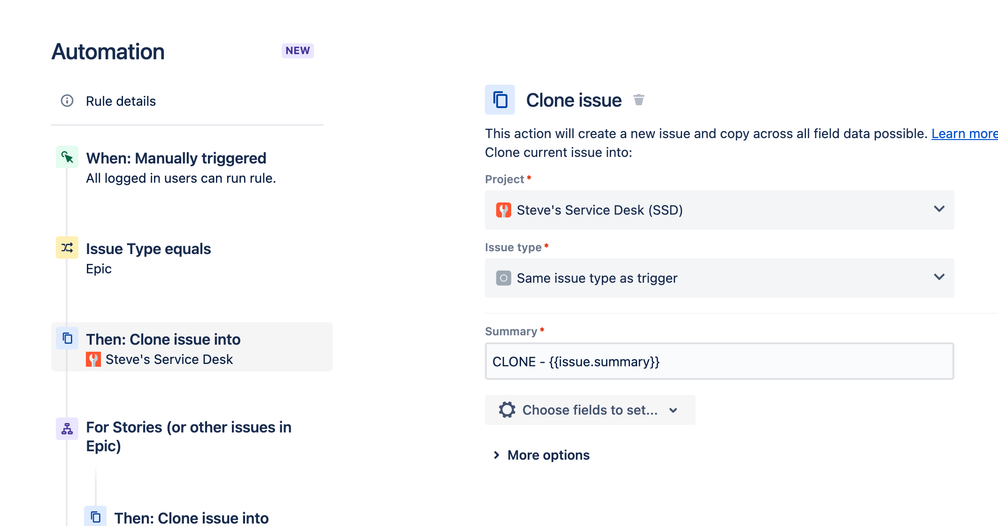
Task: Click the gray issue type icon in dropdown
Action: pyautogui.click(x=503, y=278)
